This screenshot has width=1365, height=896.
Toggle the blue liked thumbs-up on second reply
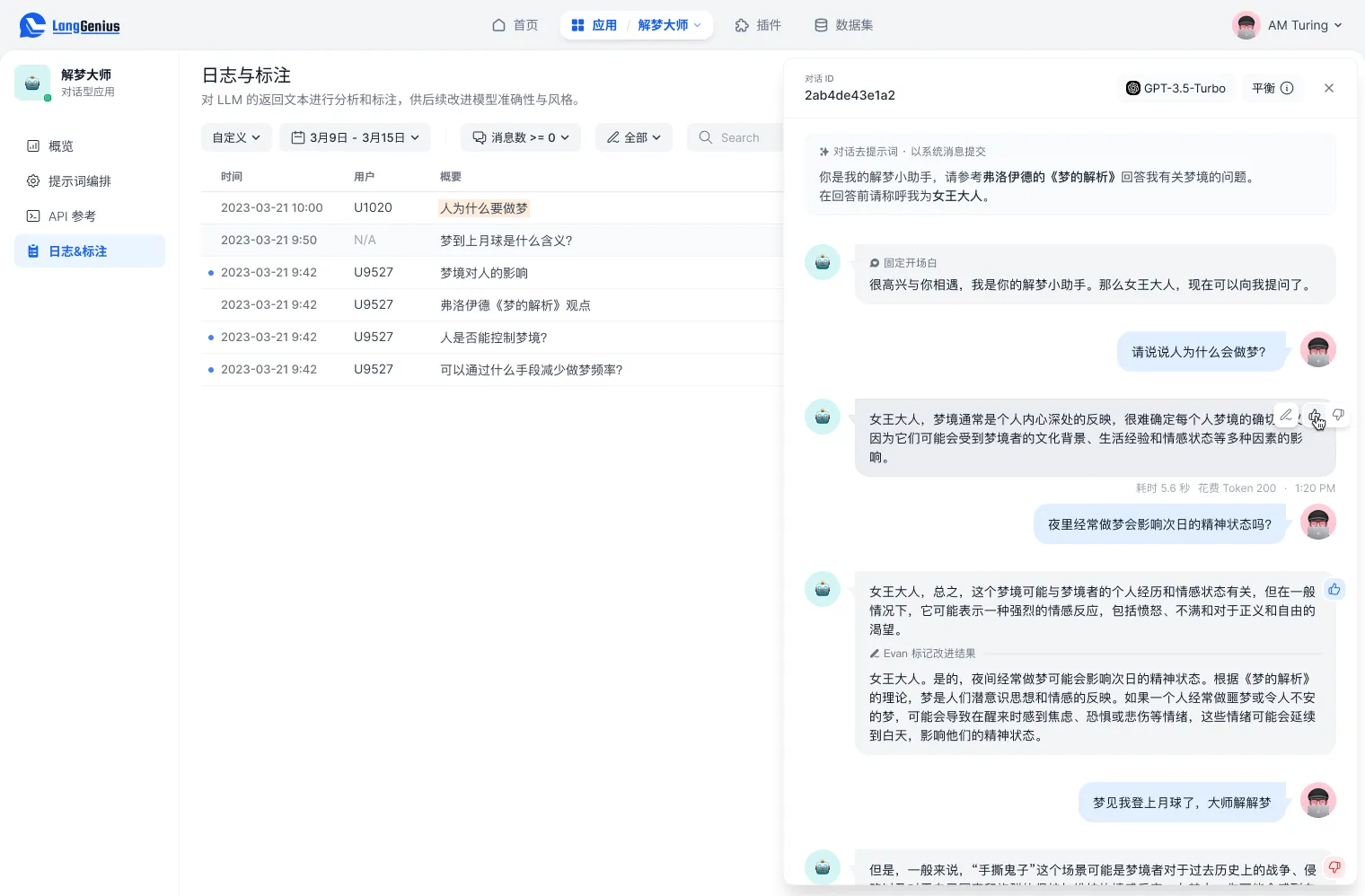(x=1334, y=590)
